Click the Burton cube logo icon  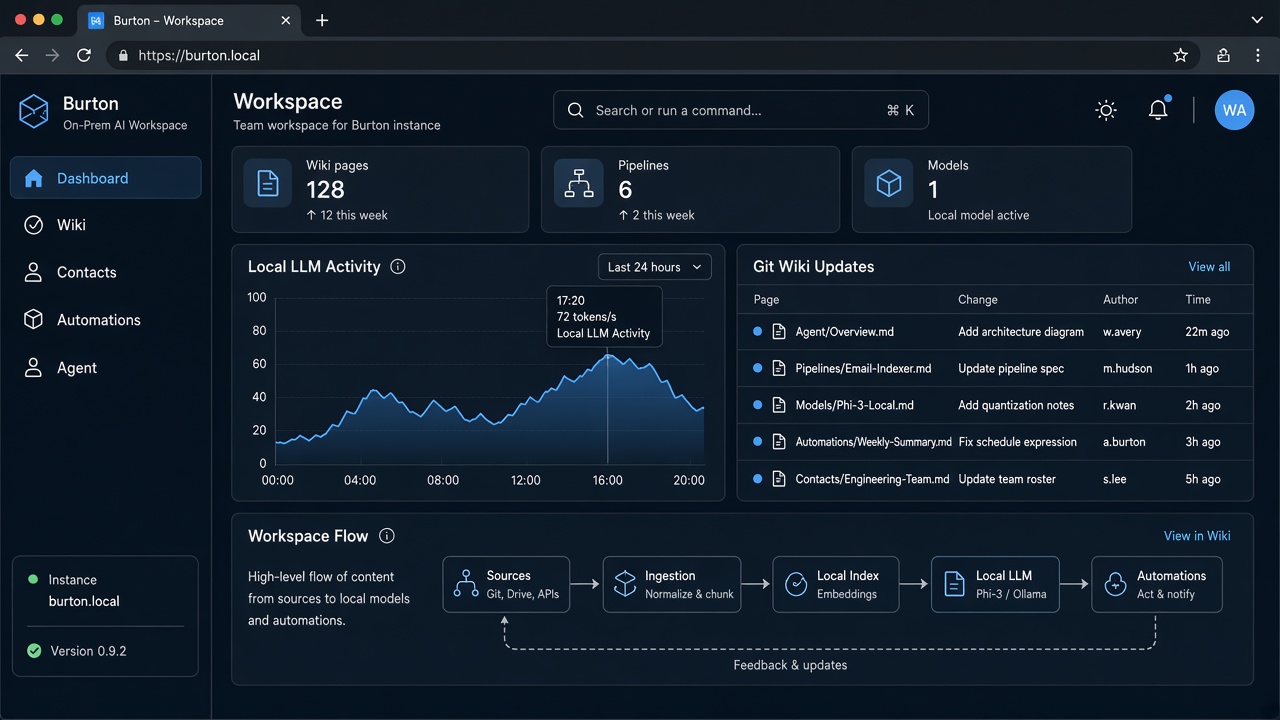(34, 111)
